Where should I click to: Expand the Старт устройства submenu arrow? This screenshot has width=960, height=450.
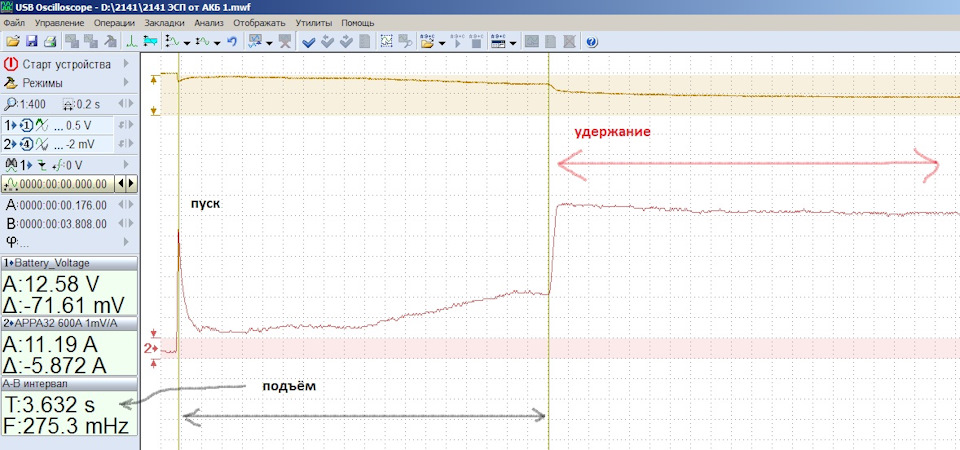126,64
